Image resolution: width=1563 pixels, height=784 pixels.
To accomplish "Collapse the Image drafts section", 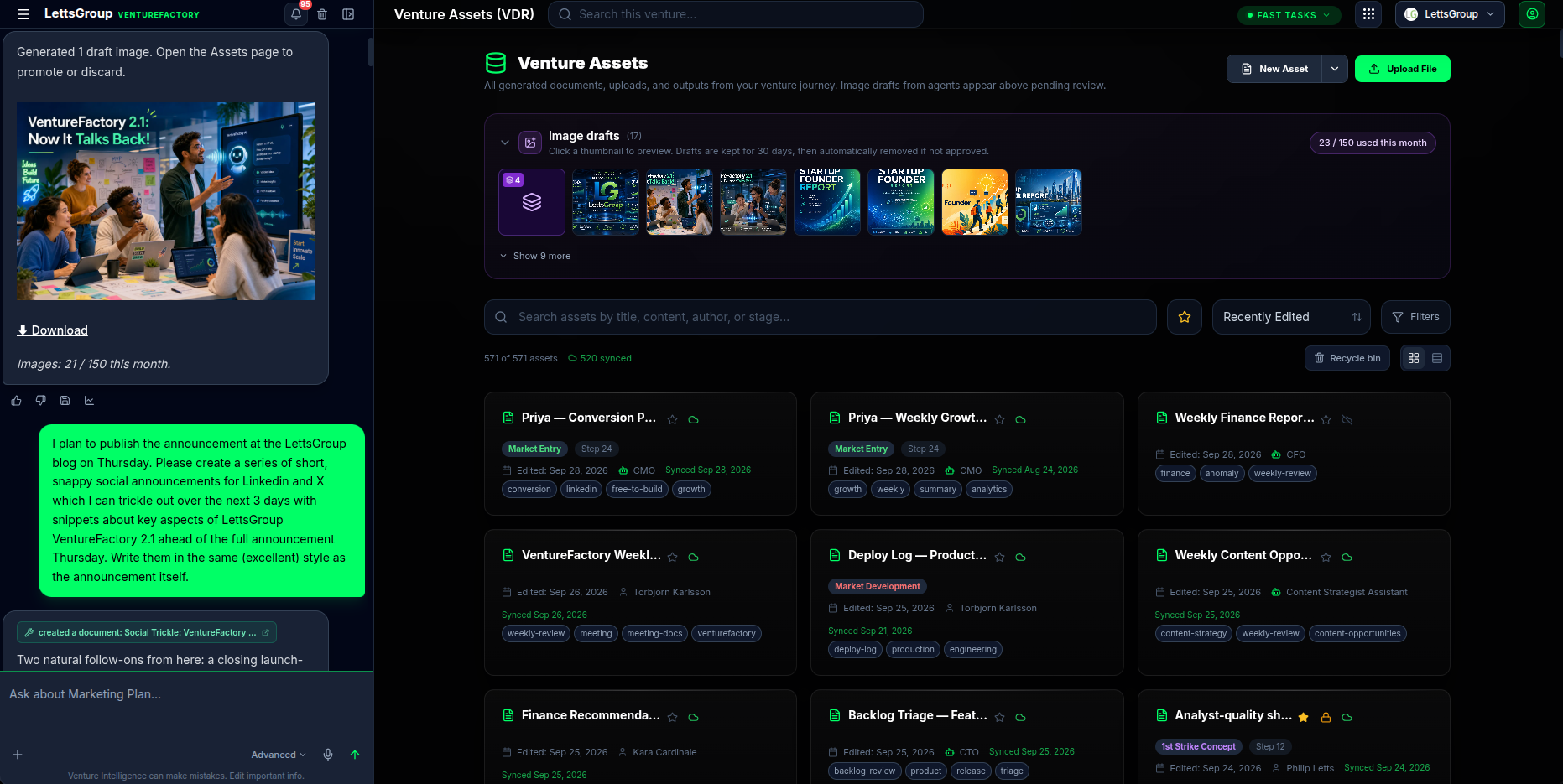I will [x=505, y=143].
